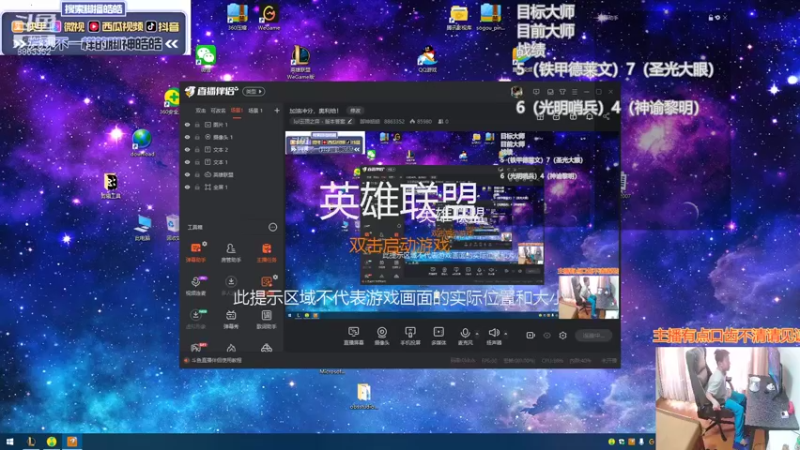800x450 pixels.
Task: Toggle the preview eye icon in bottom bar
Action: click(x=547, y=335)
